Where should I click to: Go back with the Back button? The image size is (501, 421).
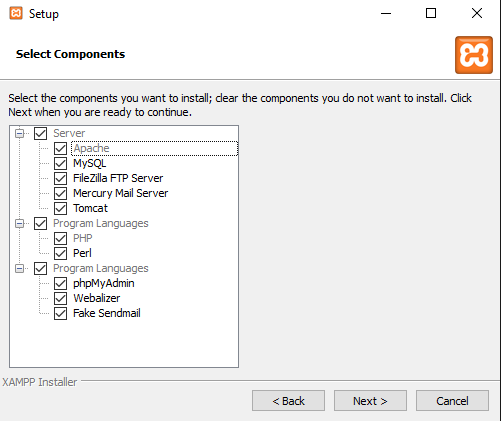[288, 401]
